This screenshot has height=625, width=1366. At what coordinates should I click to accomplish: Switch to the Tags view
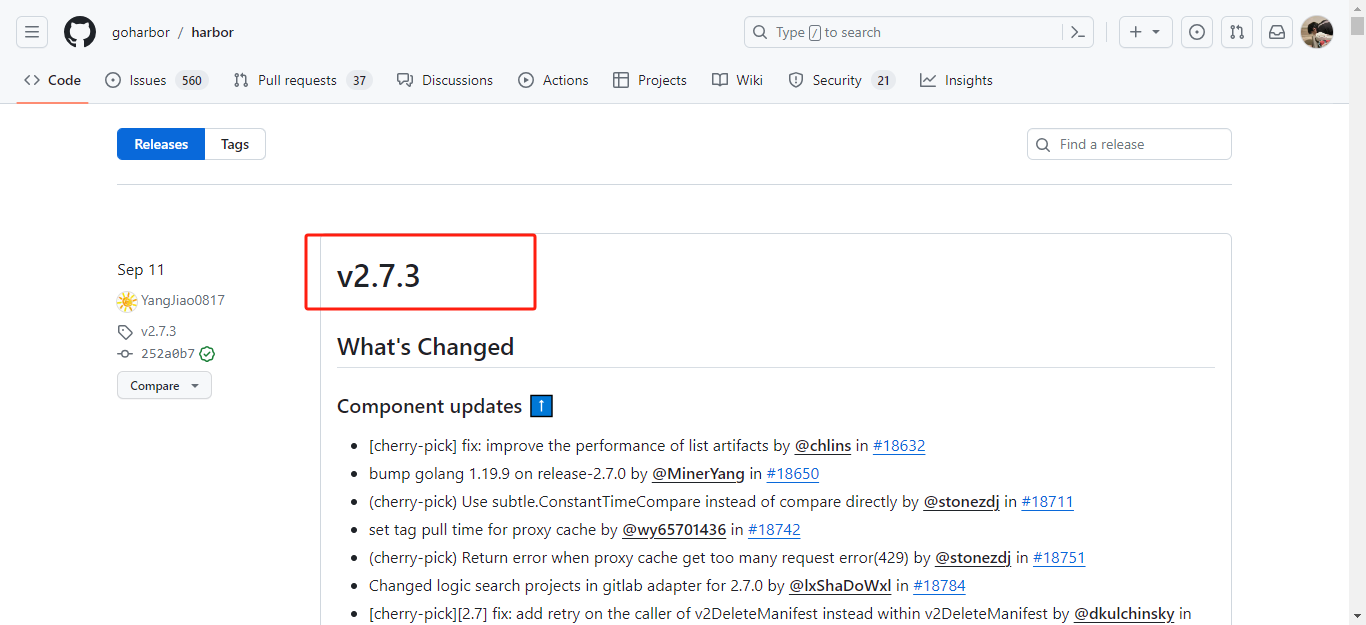coord(235,144)
